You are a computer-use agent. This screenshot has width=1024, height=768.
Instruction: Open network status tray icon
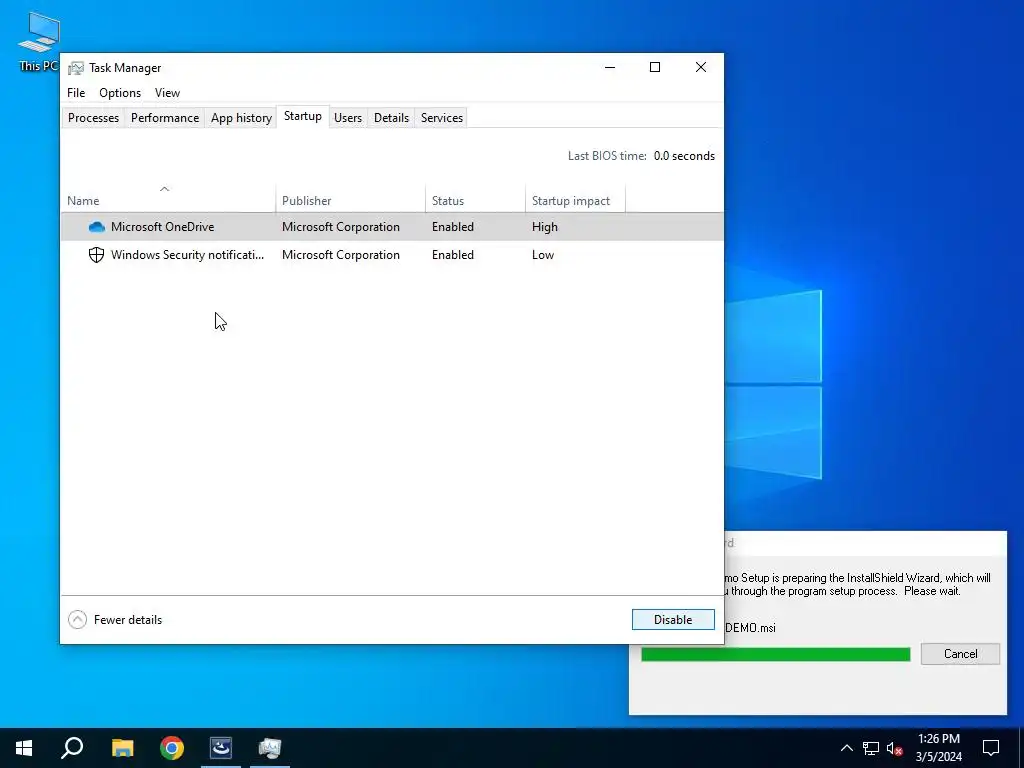click(x=871, y=748)
